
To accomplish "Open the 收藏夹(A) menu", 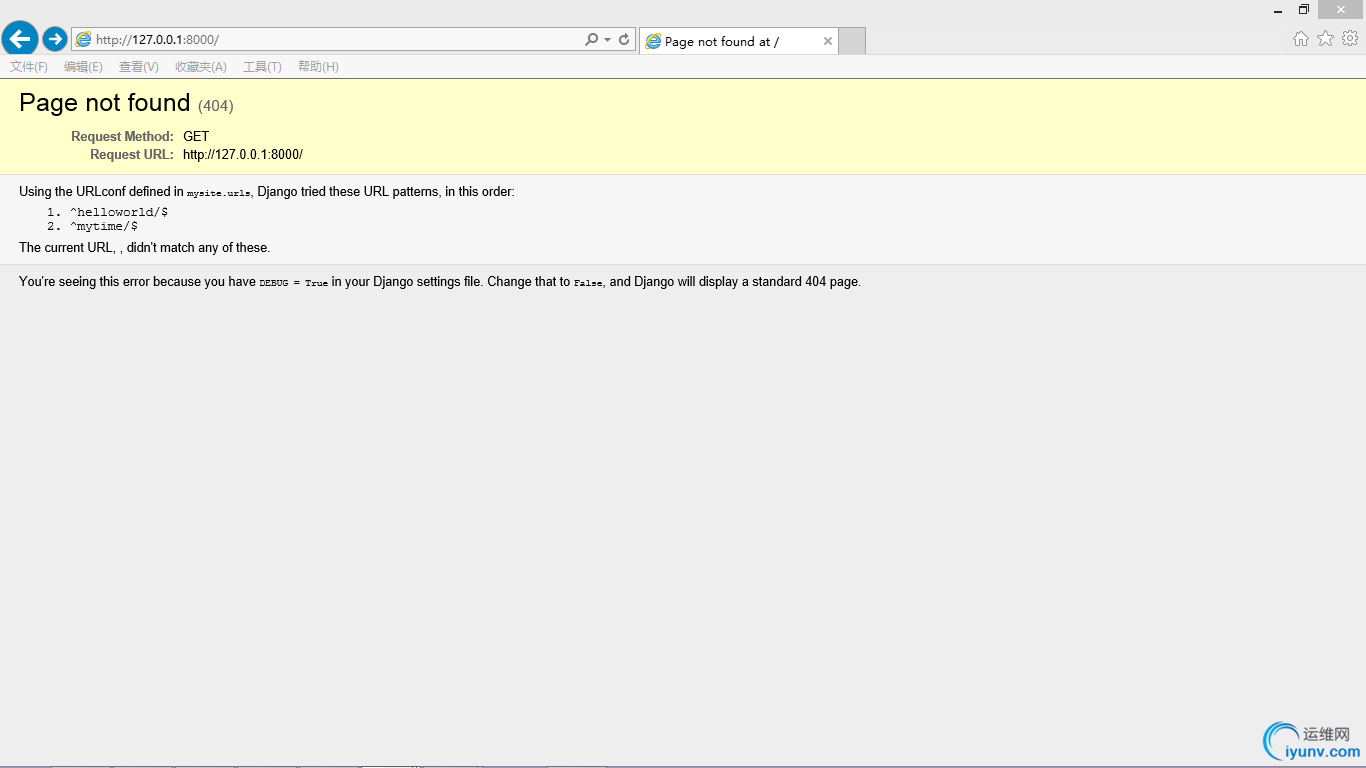I will [201, 67].
